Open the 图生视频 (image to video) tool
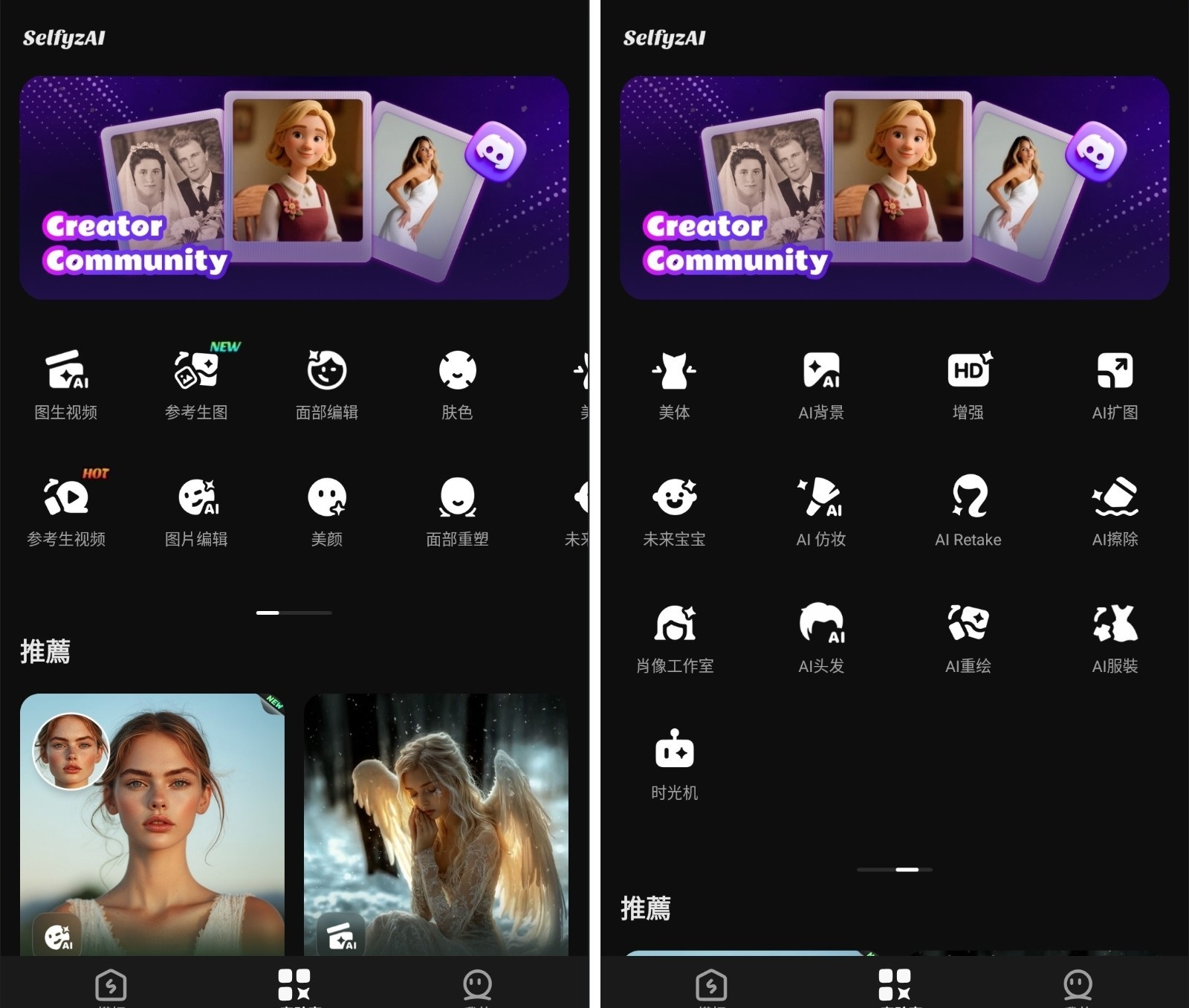This screenshot has width=1189, height=1008. (x=68, y=387)
